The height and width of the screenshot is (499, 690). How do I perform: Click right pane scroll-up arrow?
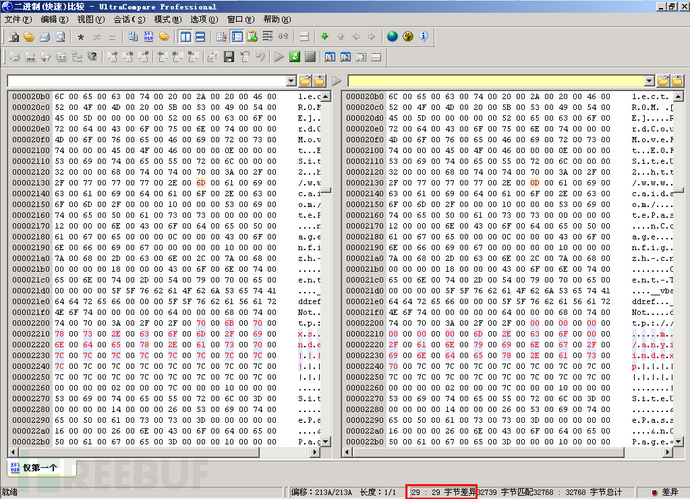pyautogui.click(x=679, y=96)
